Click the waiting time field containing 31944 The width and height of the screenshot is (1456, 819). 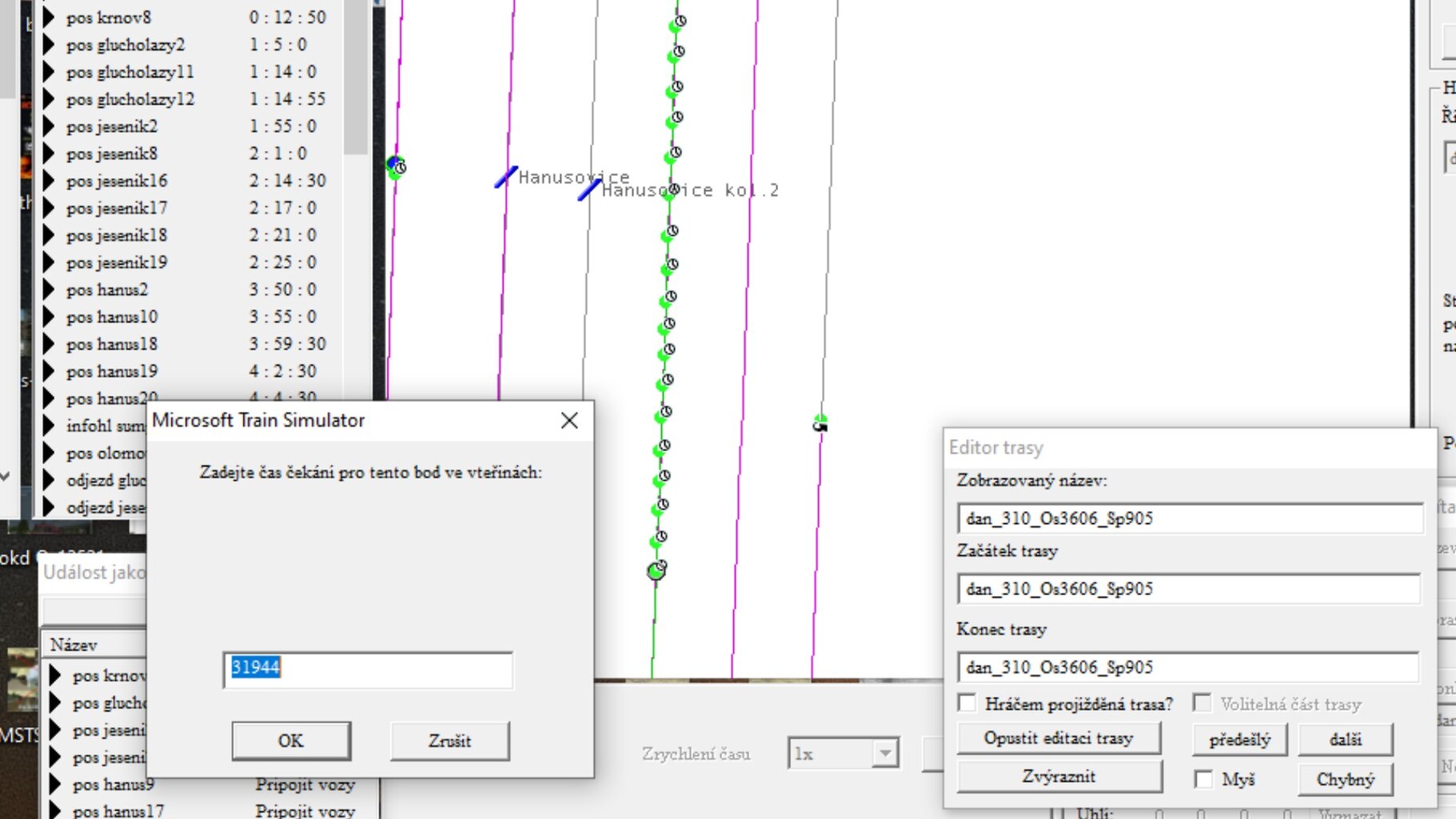368,669
